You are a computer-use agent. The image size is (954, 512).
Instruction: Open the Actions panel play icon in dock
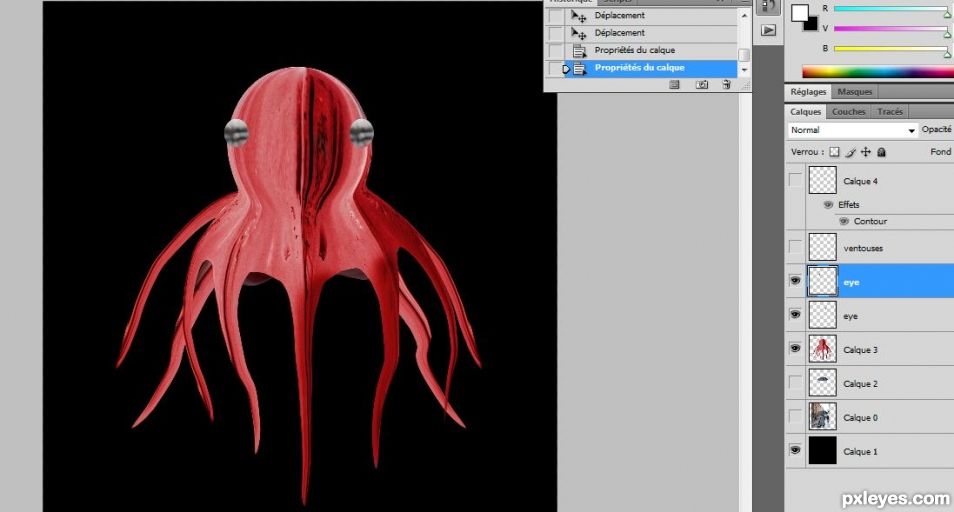tap(768, 30)
